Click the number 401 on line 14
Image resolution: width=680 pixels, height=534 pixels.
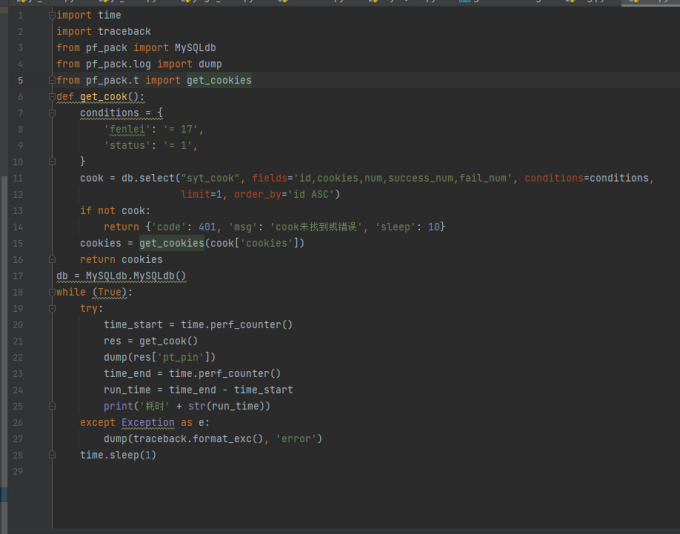click(x=207, y=227)
